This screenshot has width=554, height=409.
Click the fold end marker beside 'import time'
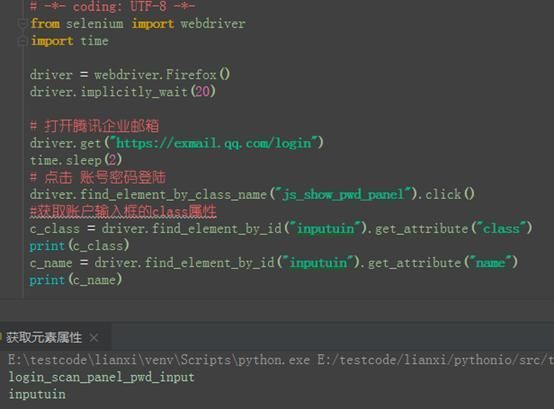coord(22,41)
